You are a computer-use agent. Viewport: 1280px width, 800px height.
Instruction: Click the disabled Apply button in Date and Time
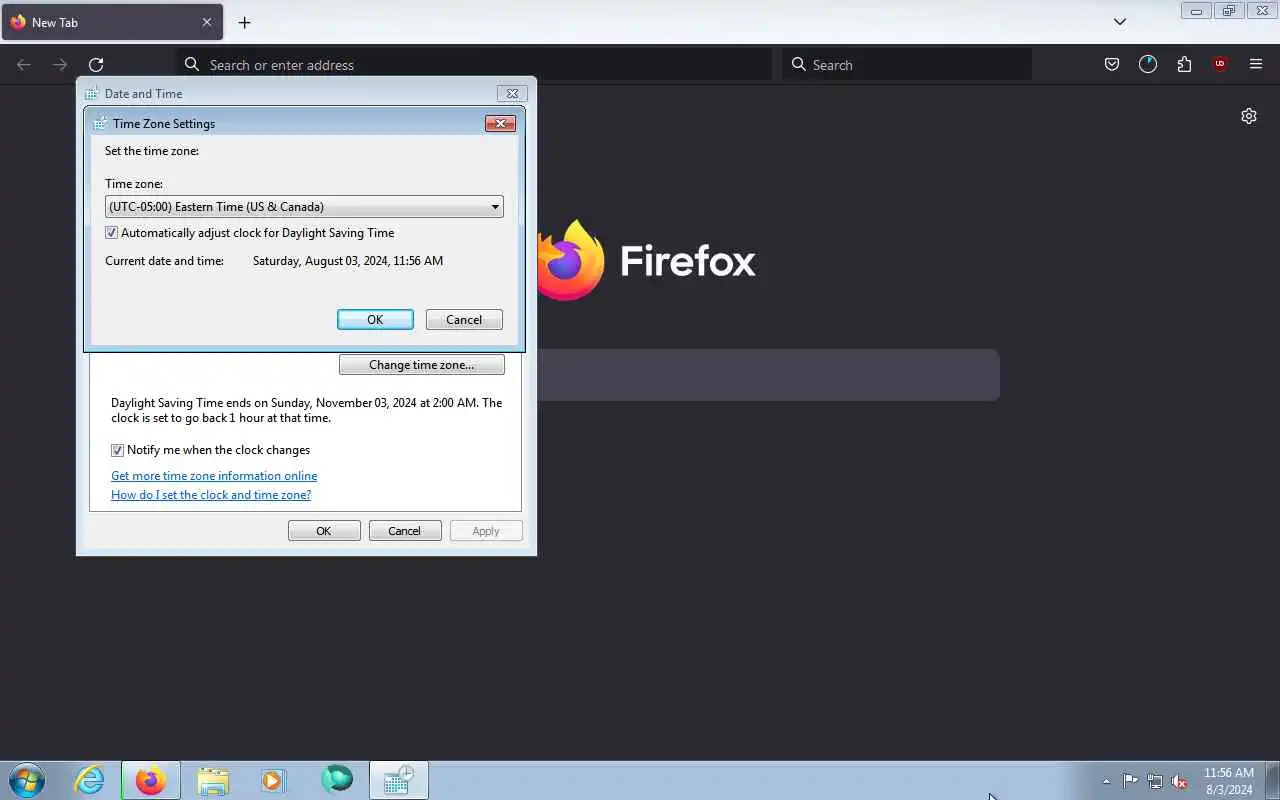(x=486, y=531)
